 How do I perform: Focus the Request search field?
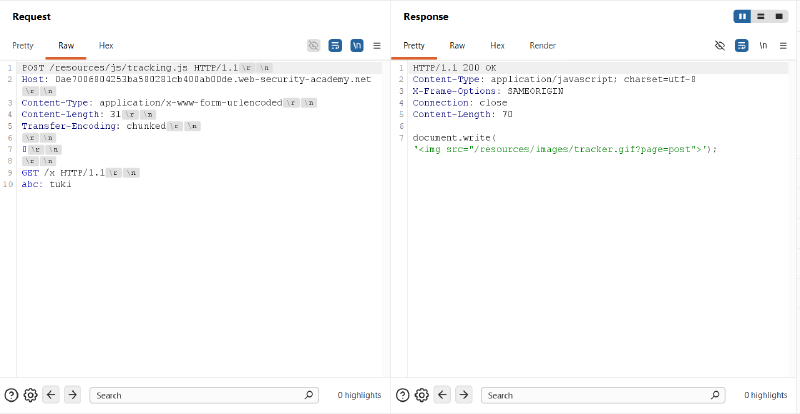(204, 395)
